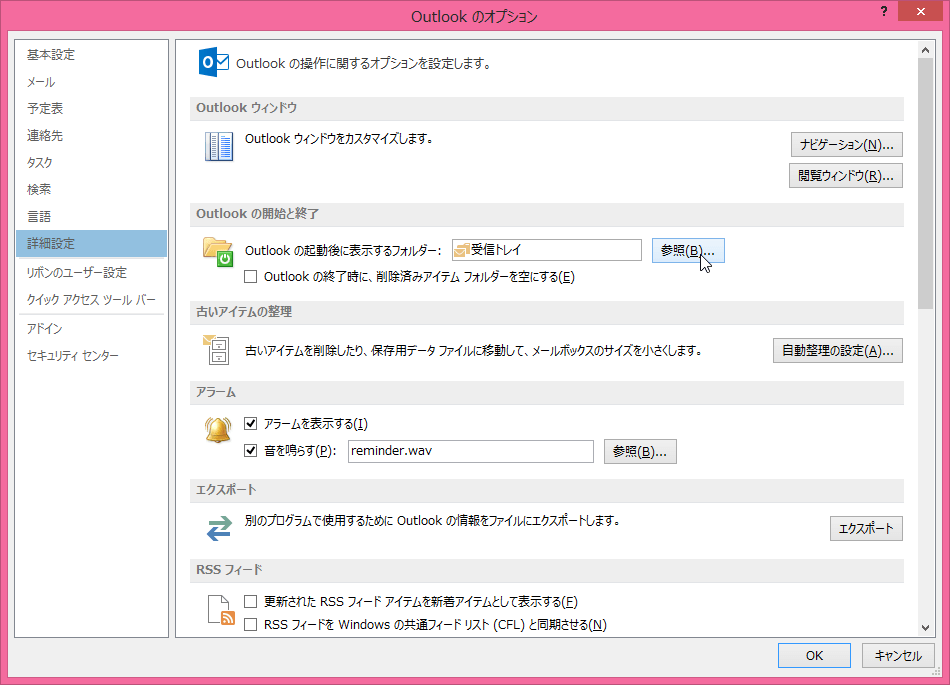Click 参照(B)... next to the startup folder
The image size is (950, 685).
pos(688,250)
